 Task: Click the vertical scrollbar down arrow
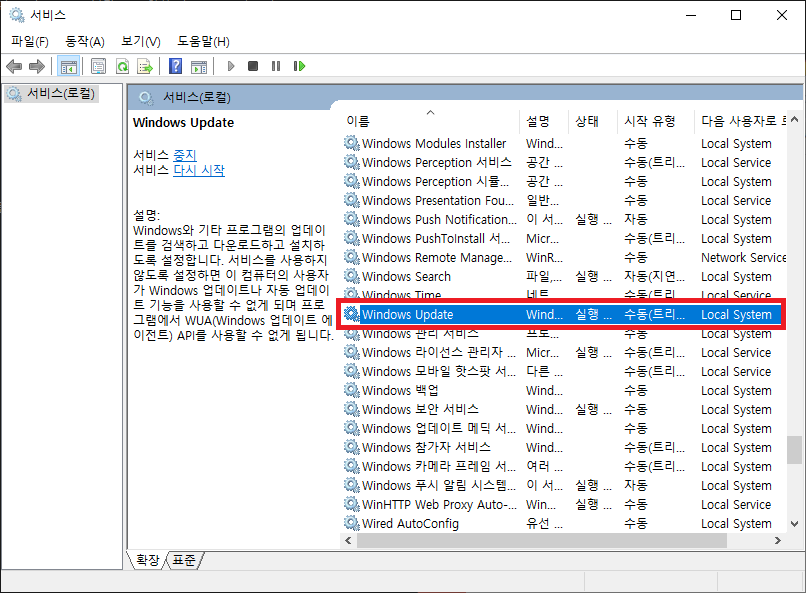[794, 524]
